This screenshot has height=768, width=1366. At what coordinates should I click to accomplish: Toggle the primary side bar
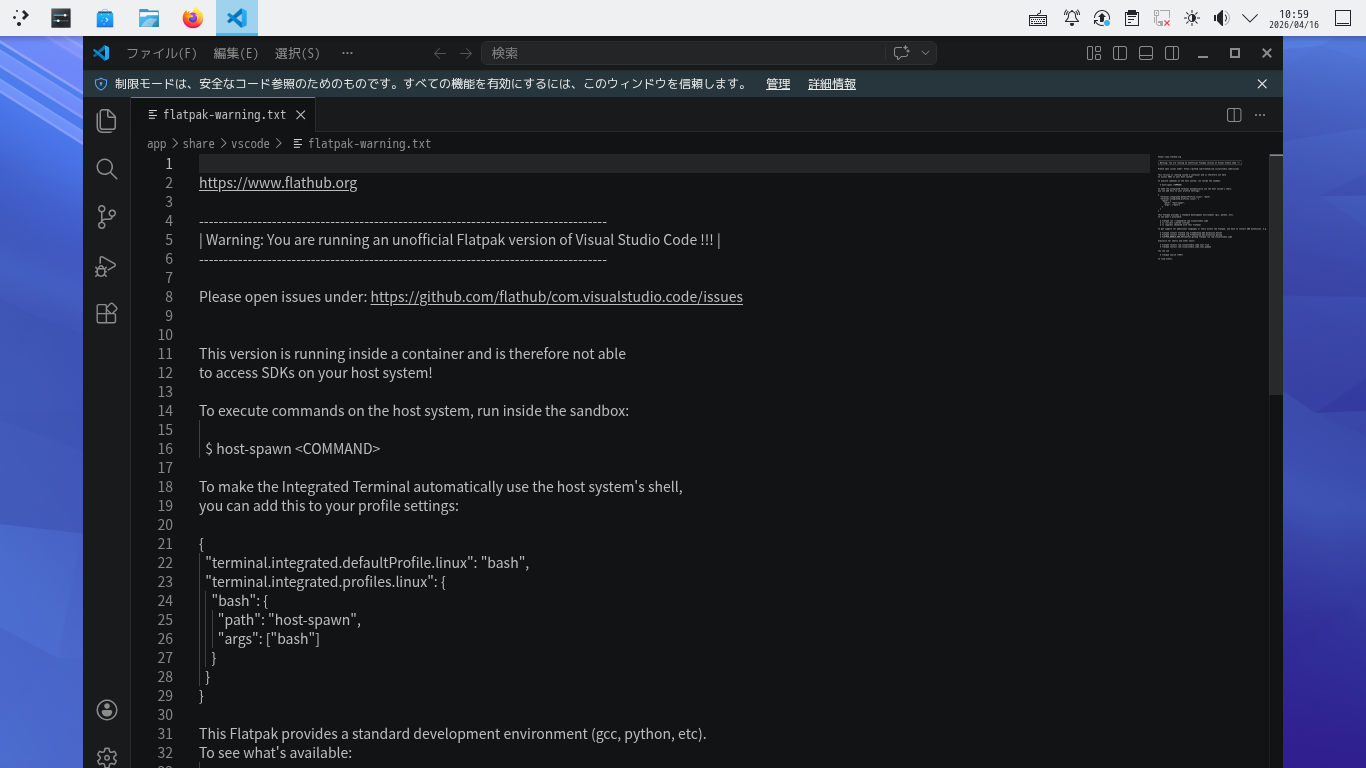coord(1120,53)
